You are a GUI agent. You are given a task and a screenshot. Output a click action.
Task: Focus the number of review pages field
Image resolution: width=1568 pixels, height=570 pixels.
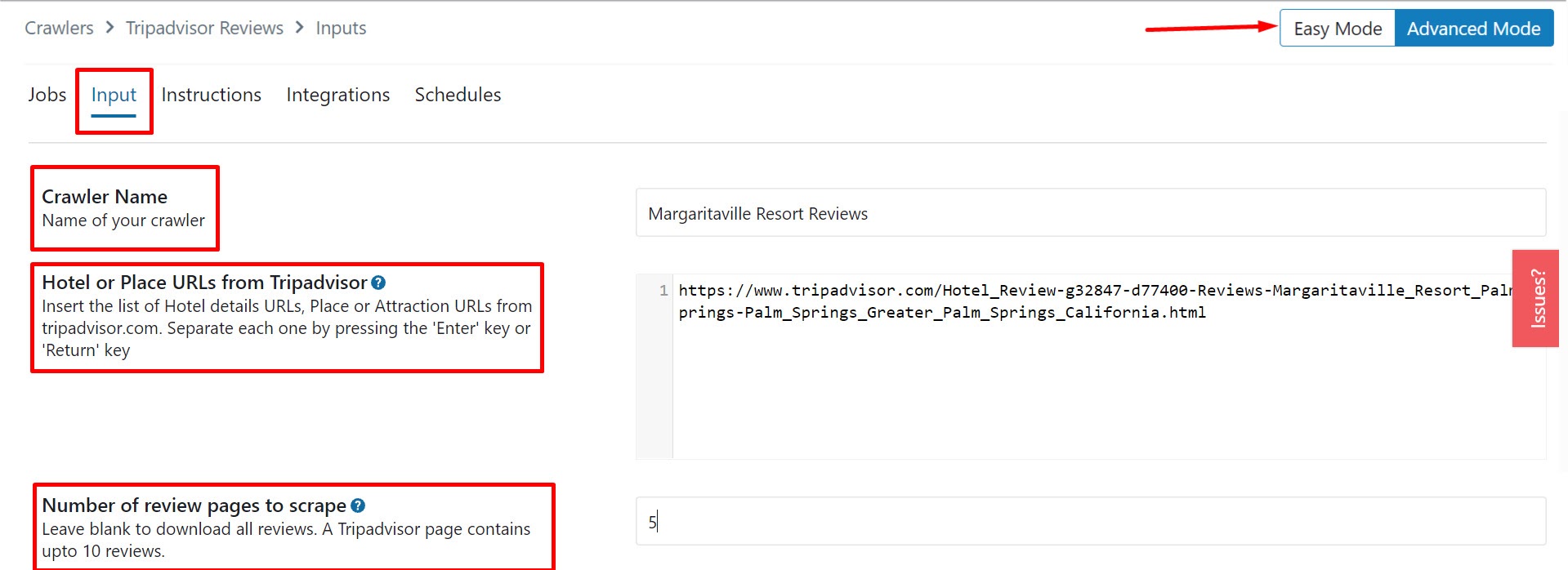(x=1090, y=522)
